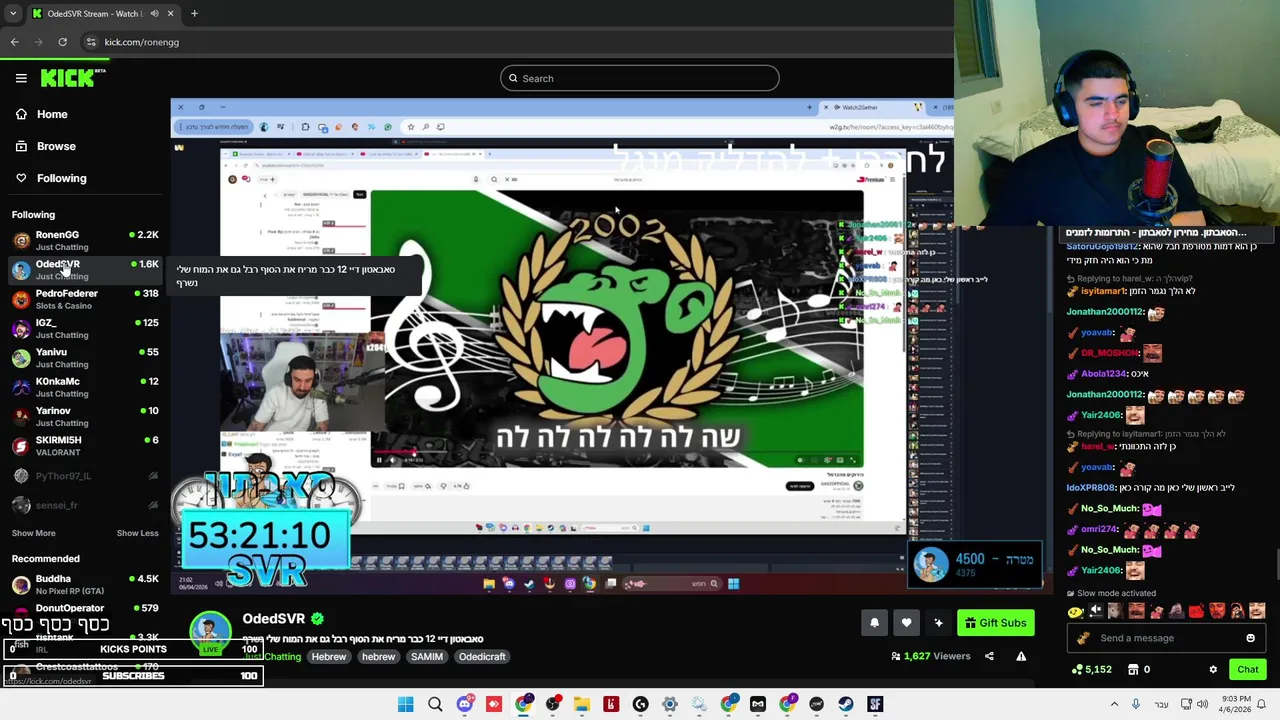Click chat username IdoXPR808
Viewport: 1280px width, 720px height.
(x=1090, y=487)
